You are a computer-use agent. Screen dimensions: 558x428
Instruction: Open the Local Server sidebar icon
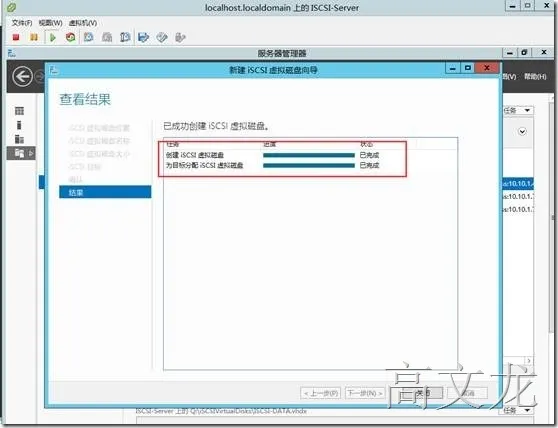tap(19, 125)
